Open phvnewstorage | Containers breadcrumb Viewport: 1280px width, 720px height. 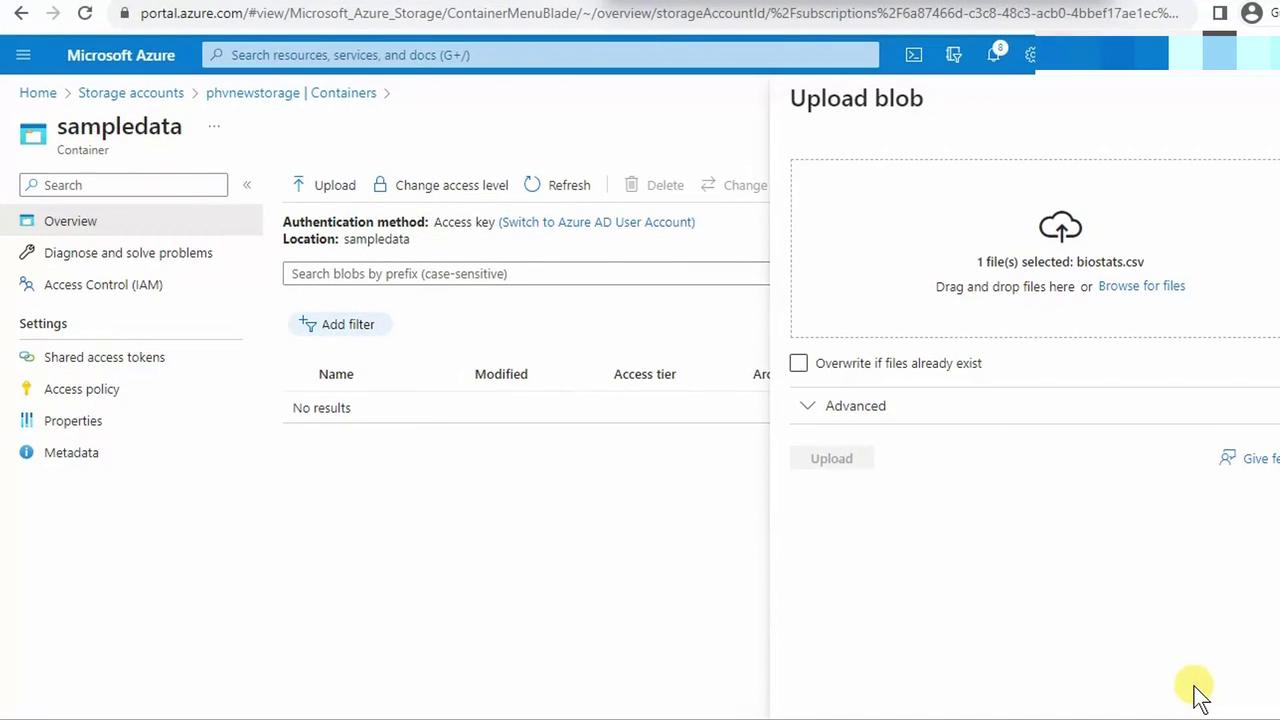[291, 93]
